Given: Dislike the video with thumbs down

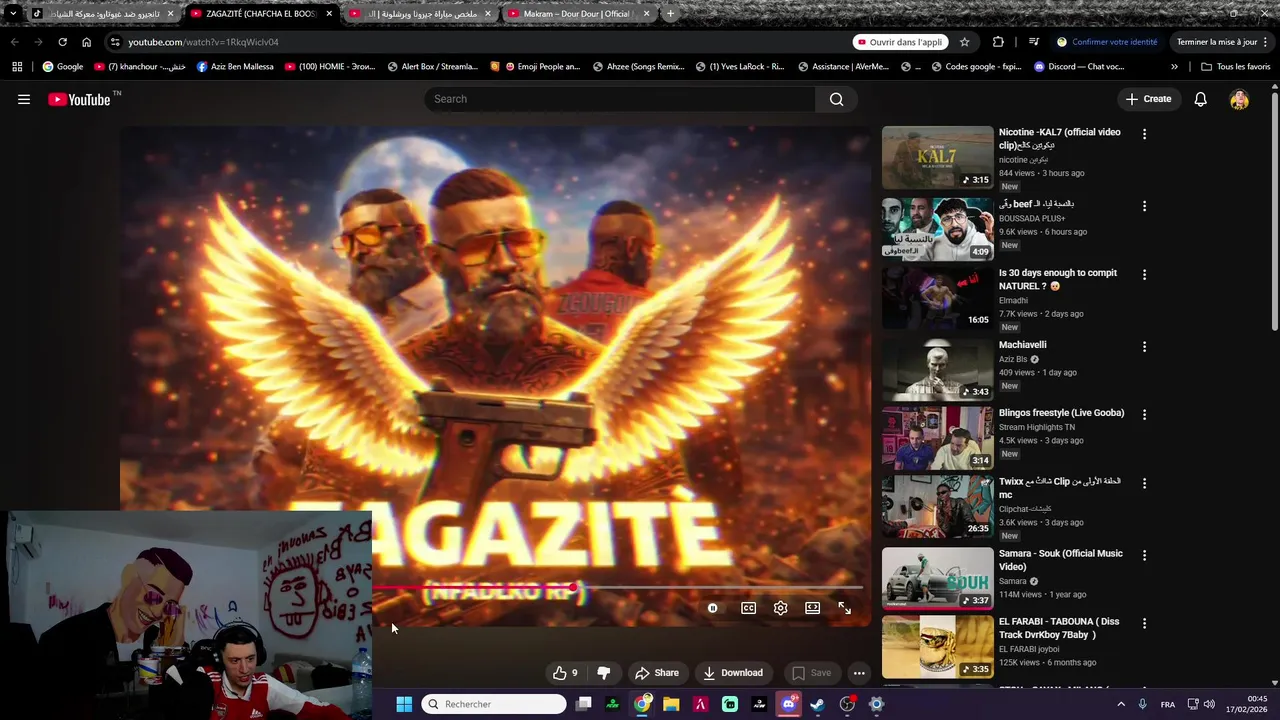Looking at the screenshot, I should pyautogui.click(x=603, y=673).
